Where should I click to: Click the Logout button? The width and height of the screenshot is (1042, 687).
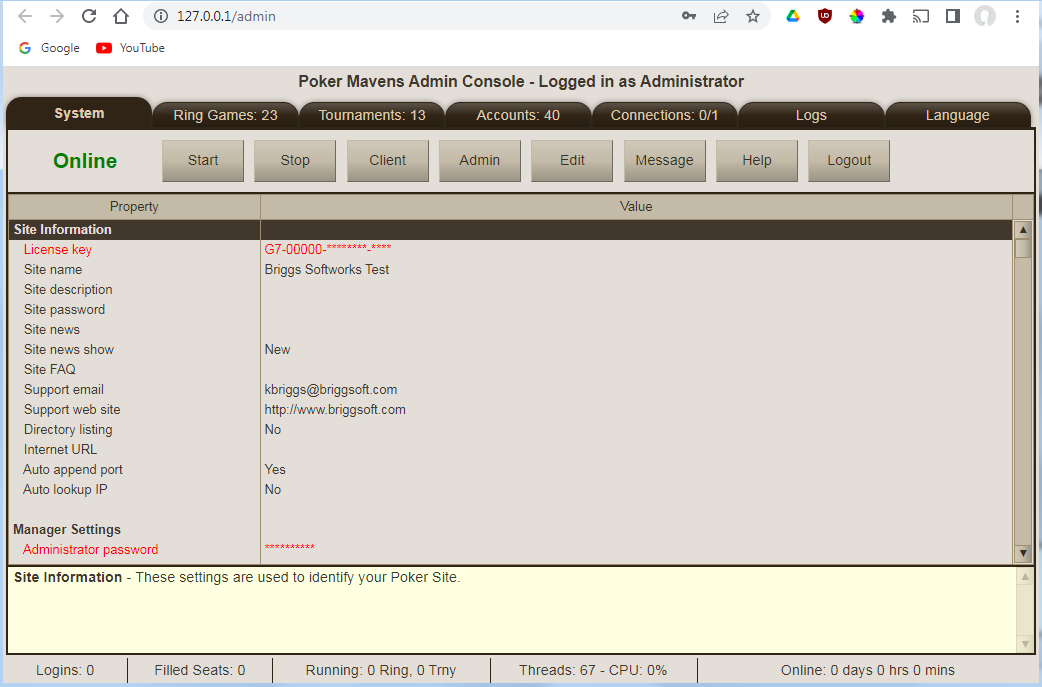(849, 160)
